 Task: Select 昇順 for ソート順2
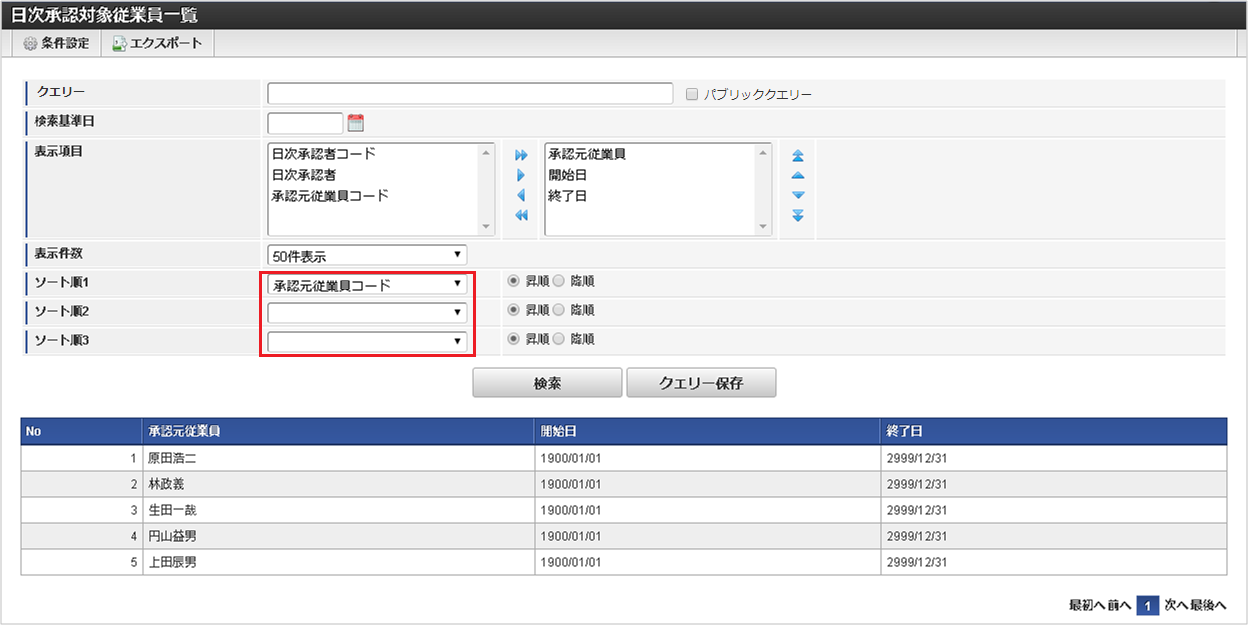[514, 311]
